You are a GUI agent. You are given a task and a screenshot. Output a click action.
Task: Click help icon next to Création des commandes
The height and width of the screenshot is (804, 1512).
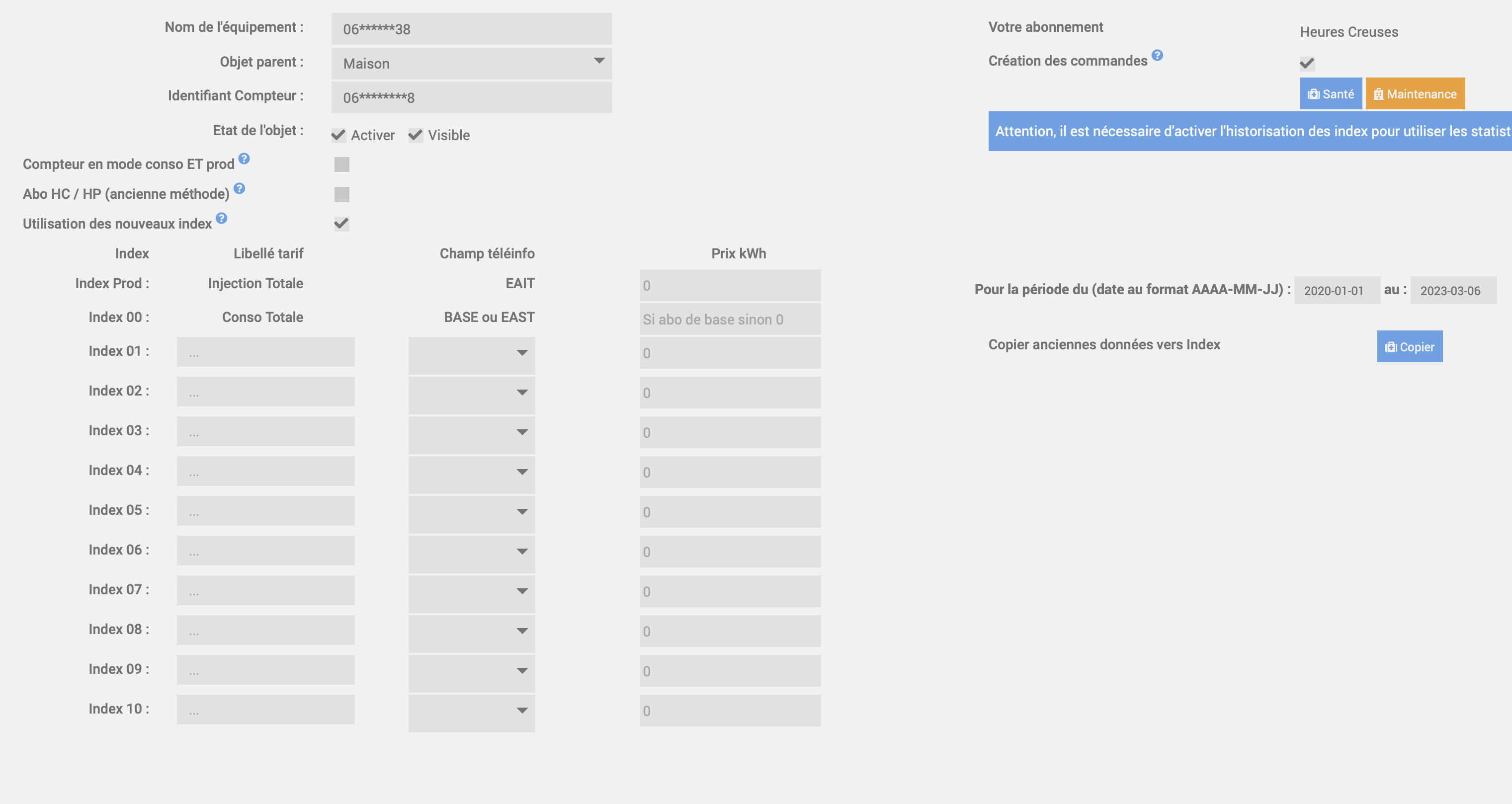[1157, 55]
